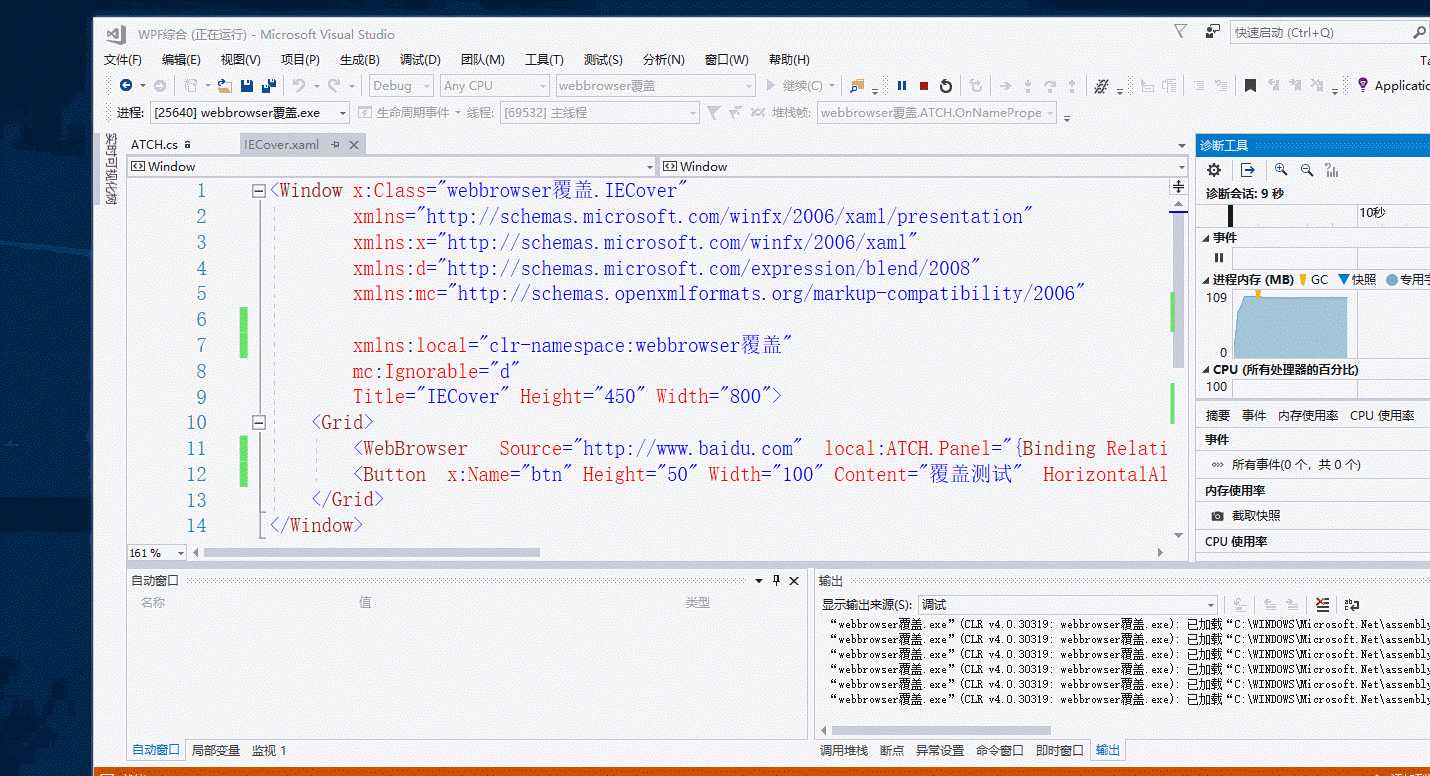Pin the IECover.xaml tab

(336, 145)
